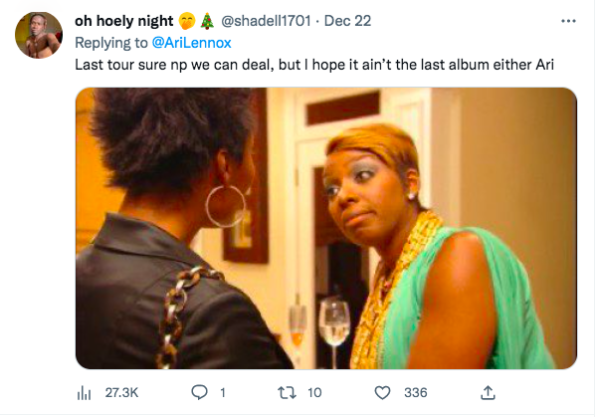Open the user's profile avatar picture

coord(39,35)
